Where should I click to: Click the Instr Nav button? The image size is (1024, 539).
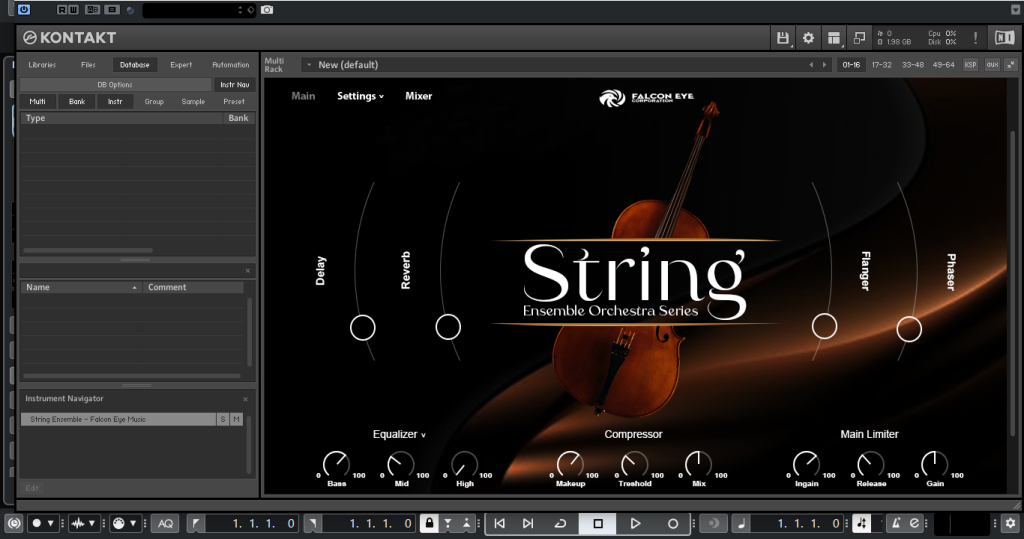(x=235, y=85)
